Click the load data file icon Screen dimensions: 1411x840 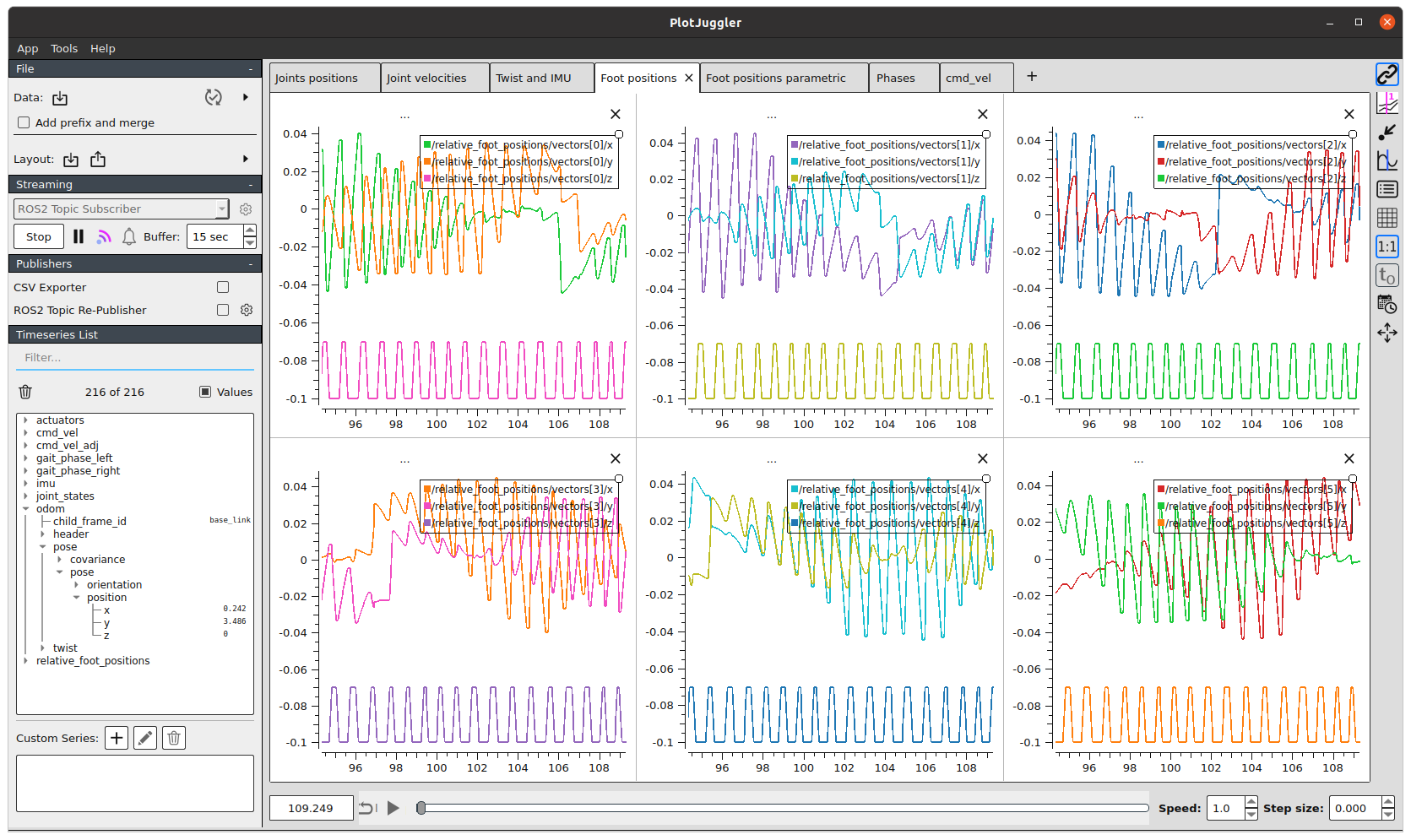point(60,98)
